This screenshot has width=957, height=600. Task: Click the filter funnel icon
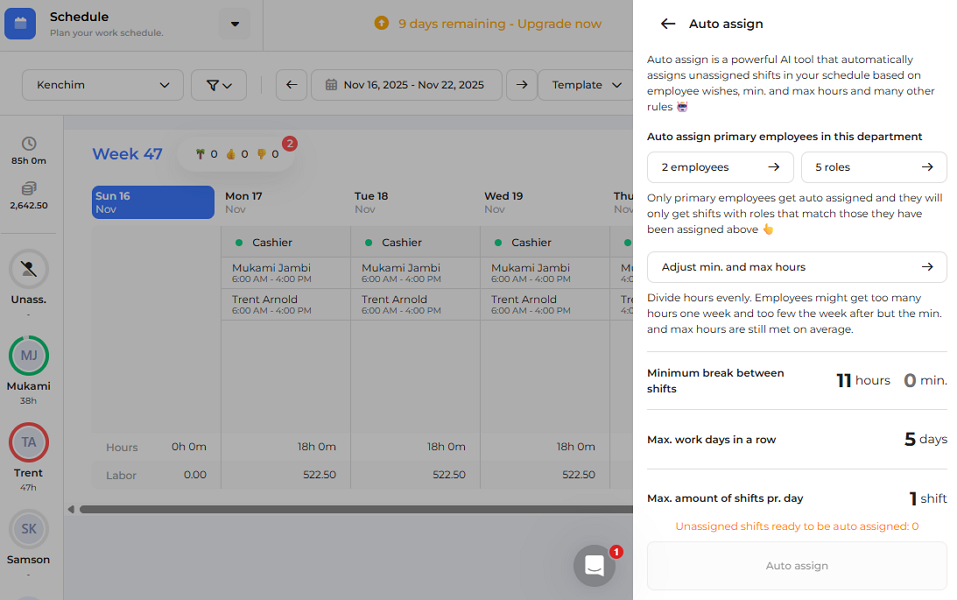(x=218, y=85)
